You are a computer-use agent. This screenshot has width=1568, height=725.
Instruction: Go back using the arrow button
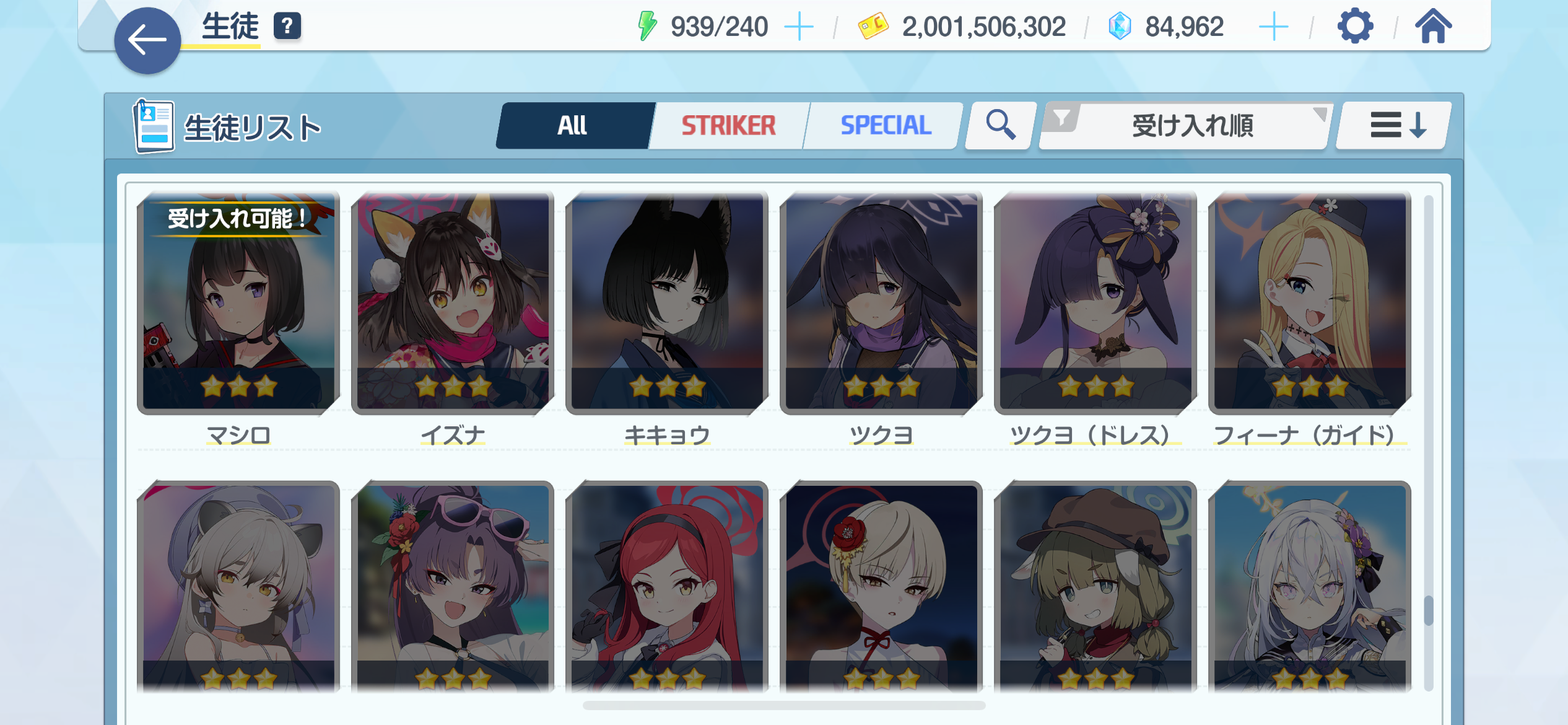click(x=147, y=41)
